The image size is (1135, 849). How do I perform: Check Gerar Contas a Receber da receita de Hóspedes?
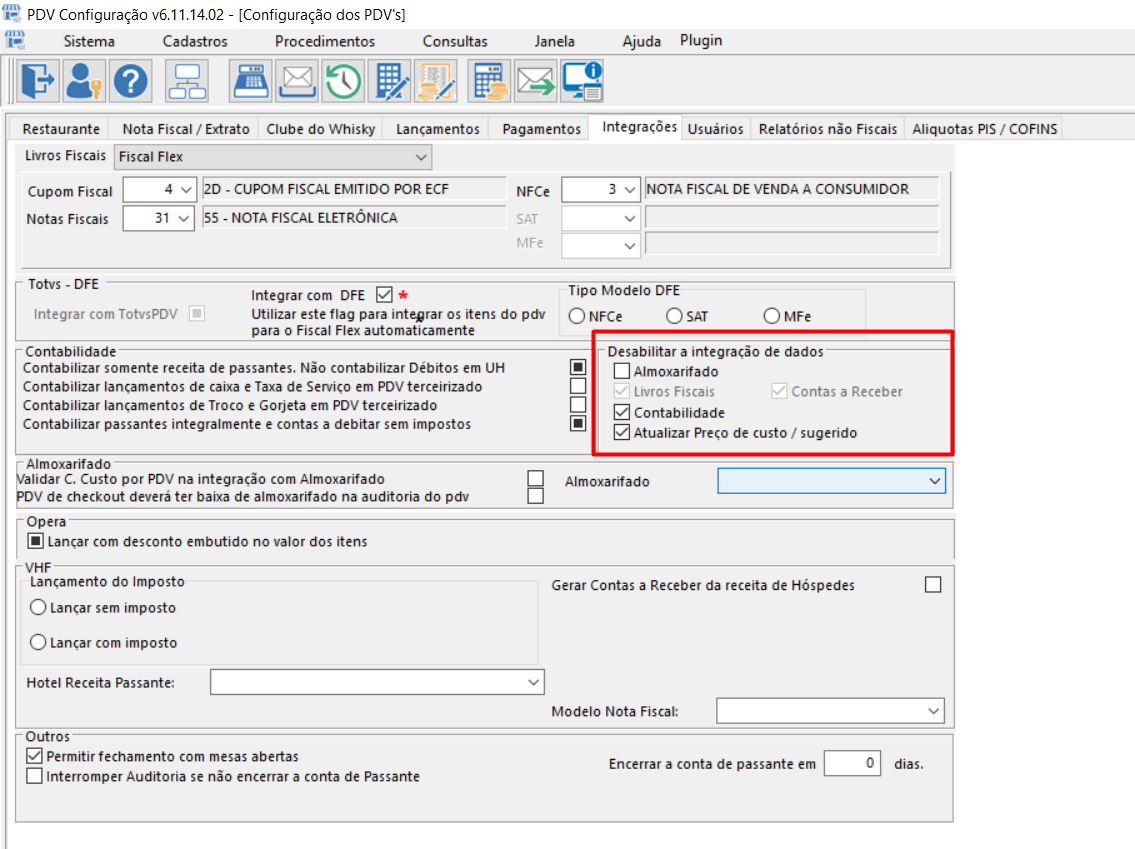click(933, 585)
